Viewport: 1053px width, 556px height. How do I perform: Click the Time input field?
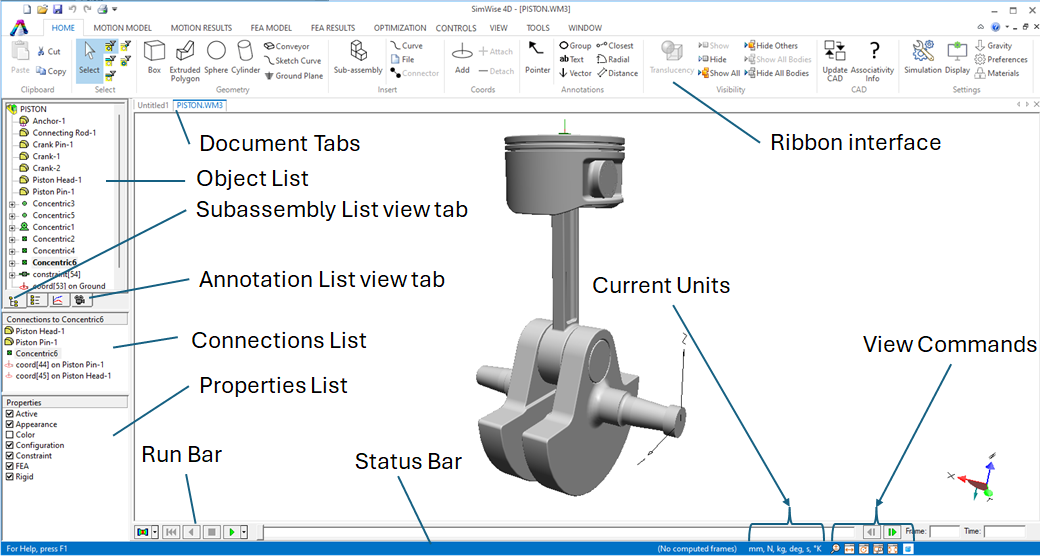(x=1005, y=531)
